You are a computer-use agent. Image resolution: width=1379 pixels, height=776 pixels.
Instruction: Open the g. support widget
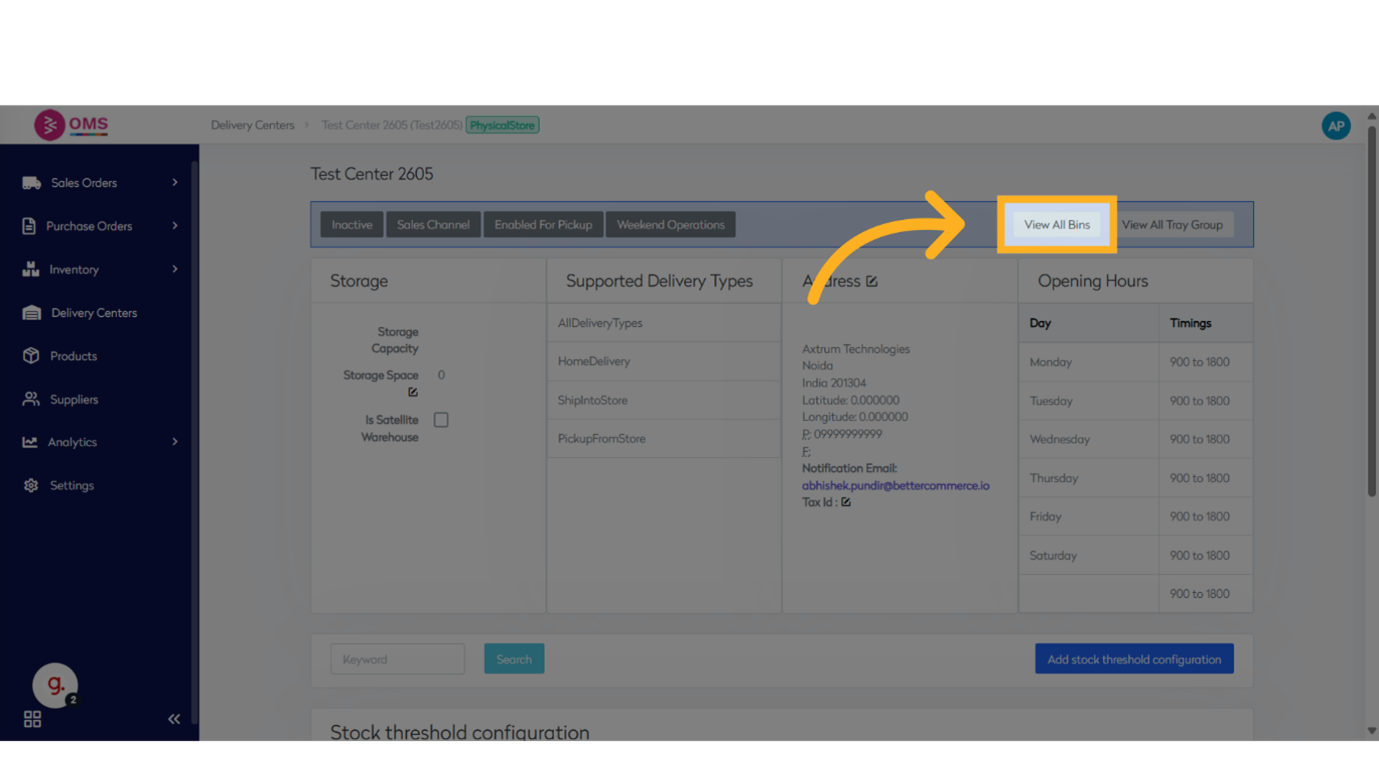55,686
